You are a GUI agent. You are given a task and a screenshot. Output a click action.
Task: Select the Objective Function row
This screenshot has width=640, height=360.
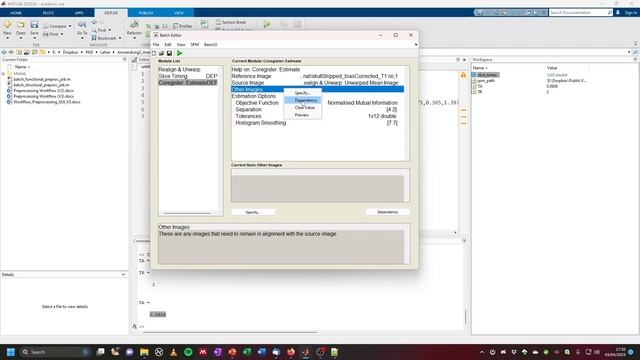pyautogui.click(x=318, y=103)
